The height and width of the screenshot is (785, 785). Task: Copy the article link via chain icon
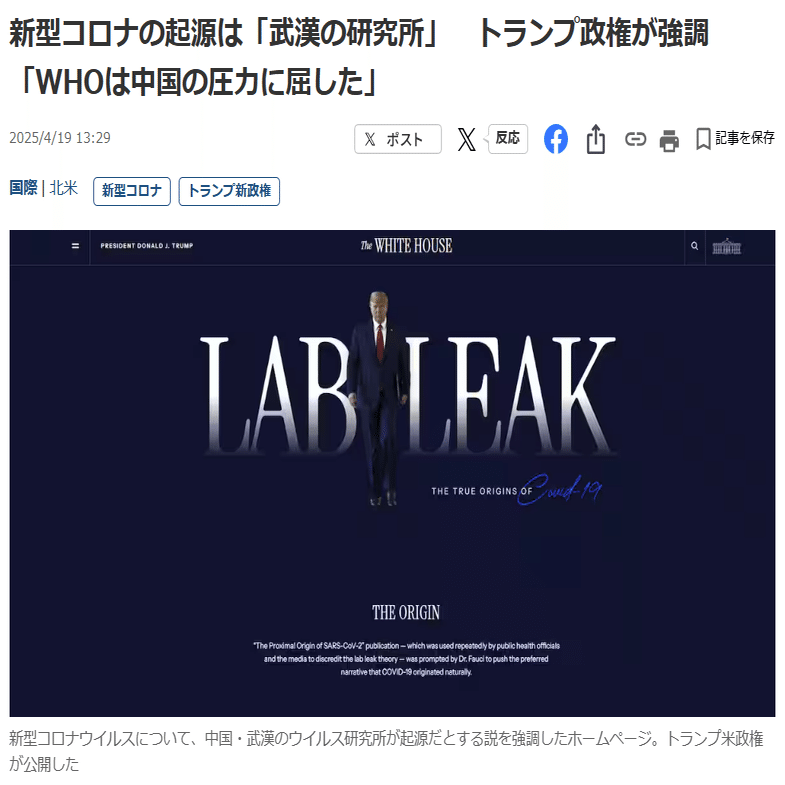click(635, 139)
